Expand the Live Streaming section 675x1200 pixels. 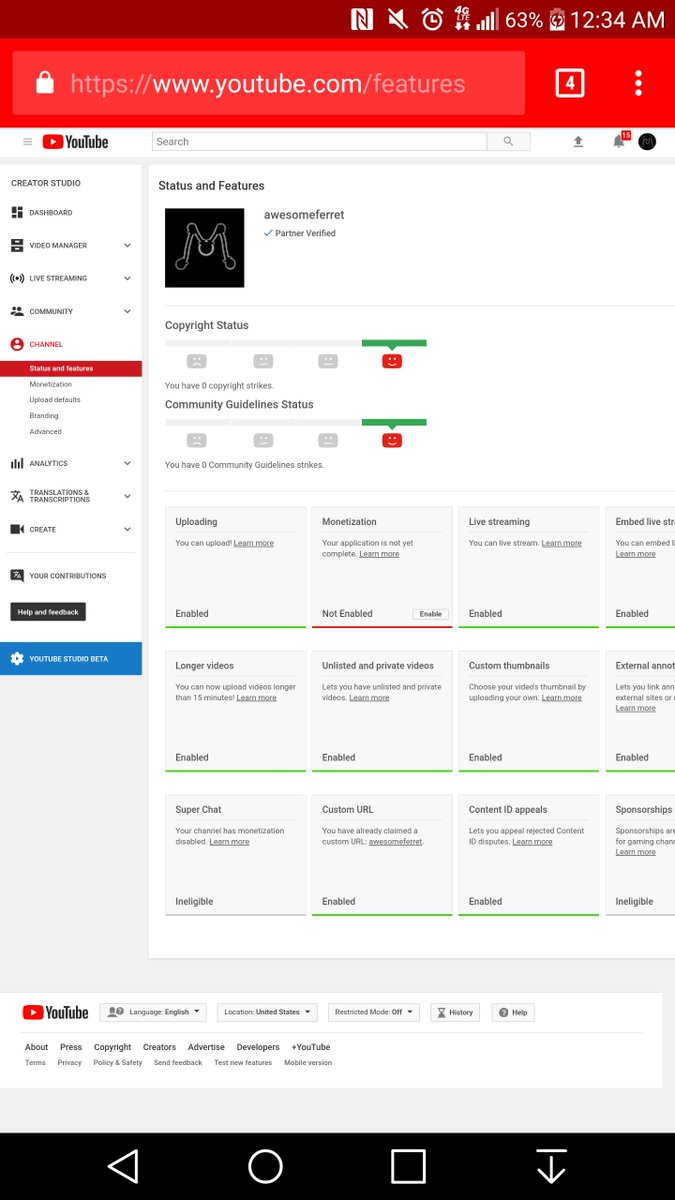pos(127,278)
